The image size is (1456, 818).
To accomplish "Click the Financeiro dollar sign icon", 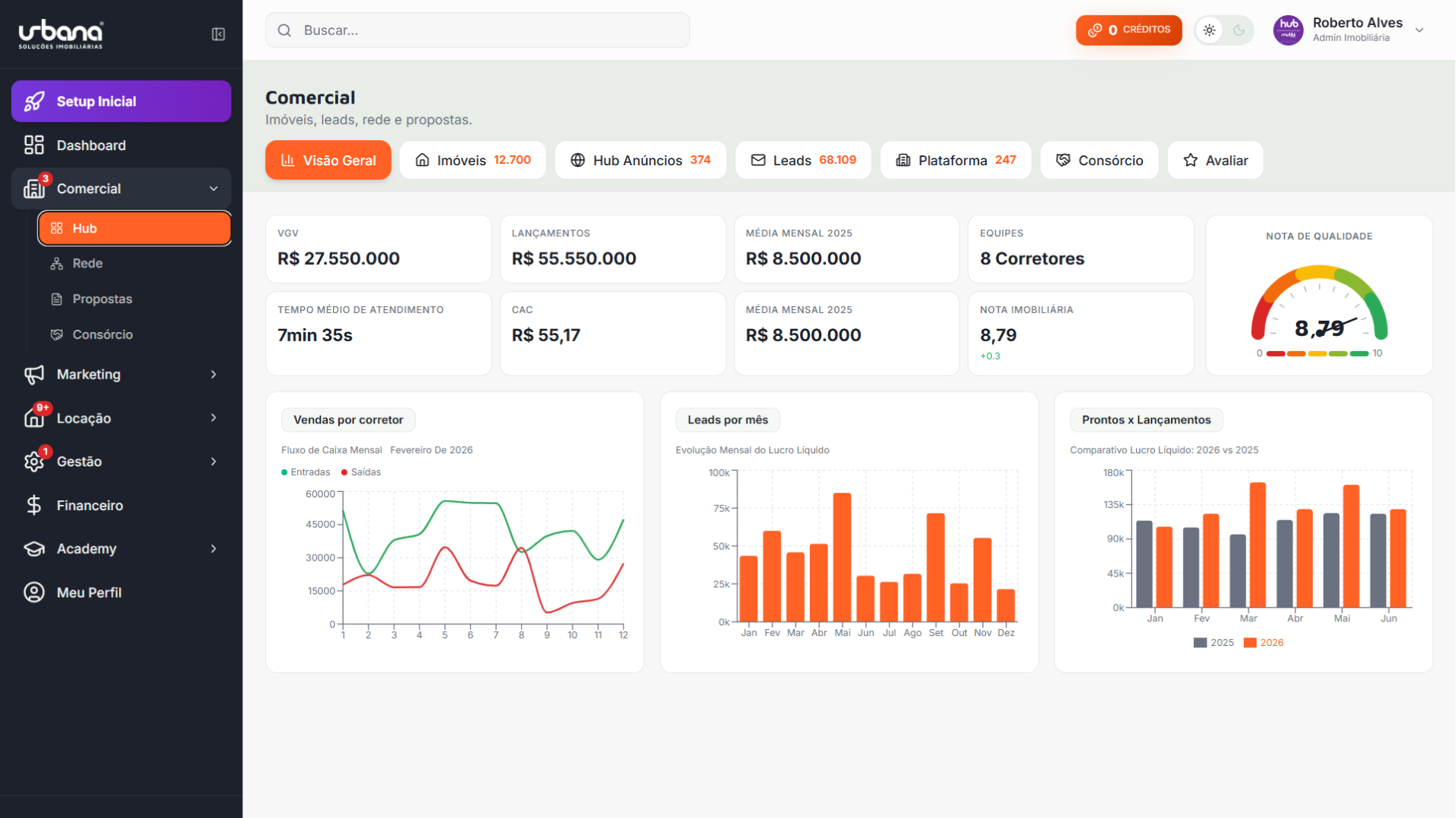I will pyautogui.click(x=34, y=505).
